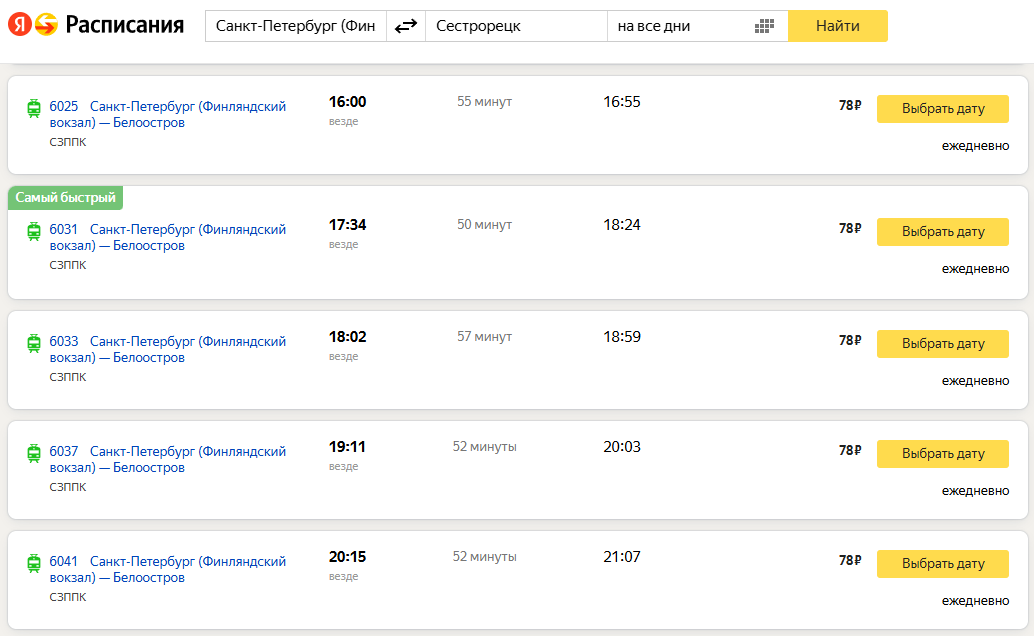The height and width of the screenshot is (636, 1034).
Task: Open route 6025 Санкт-Петербург — Белоостров link
Action: (187, 114)
